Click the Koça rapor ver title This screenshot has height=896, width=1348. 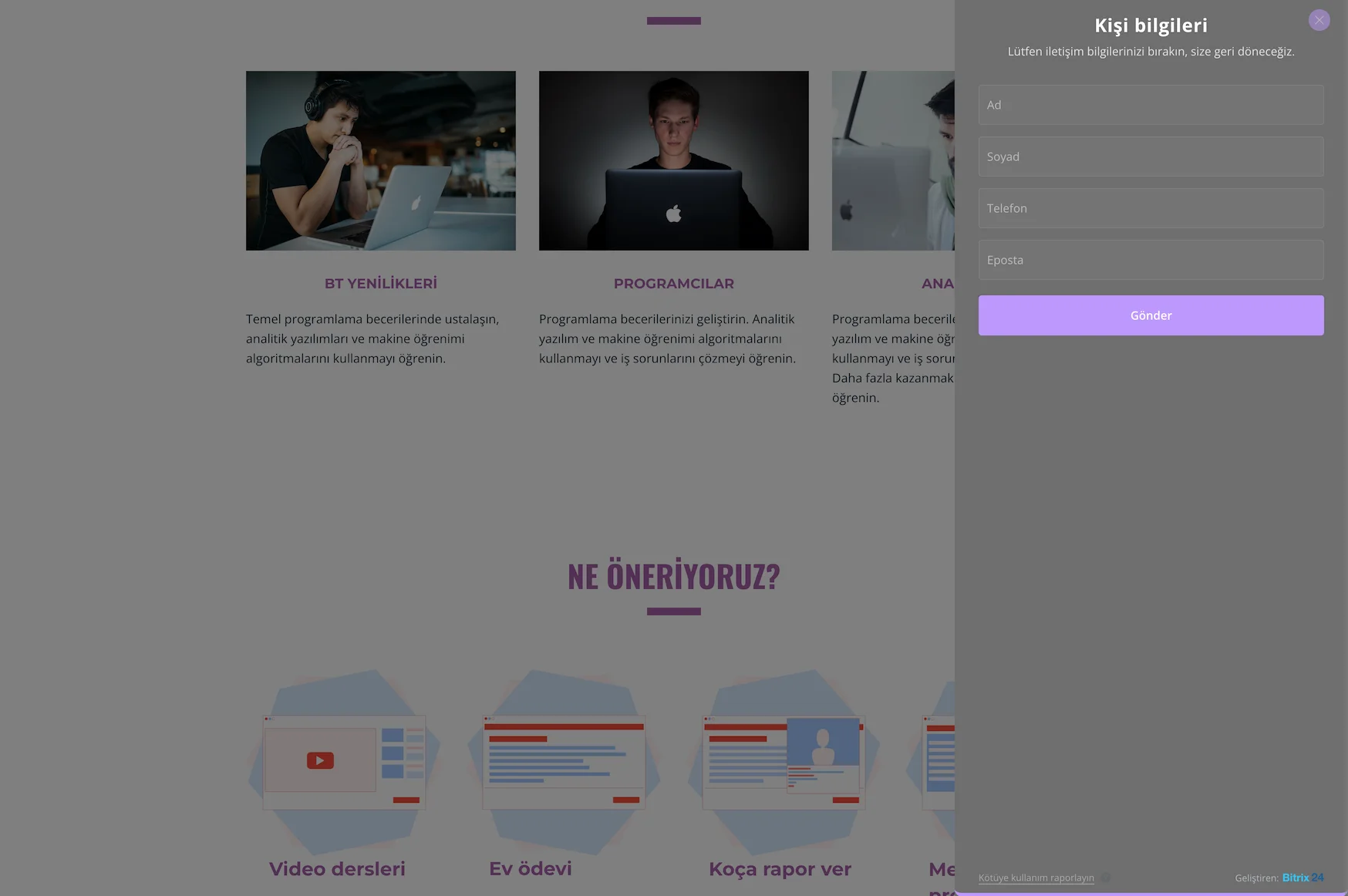[780, 869]
